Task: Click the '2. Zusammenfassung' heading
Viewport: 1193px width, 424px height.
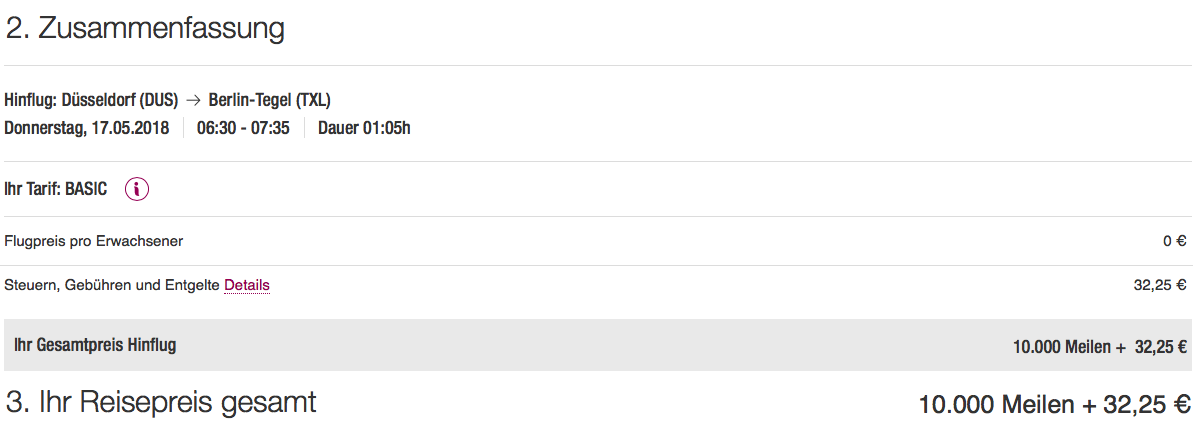Action: 145,29
